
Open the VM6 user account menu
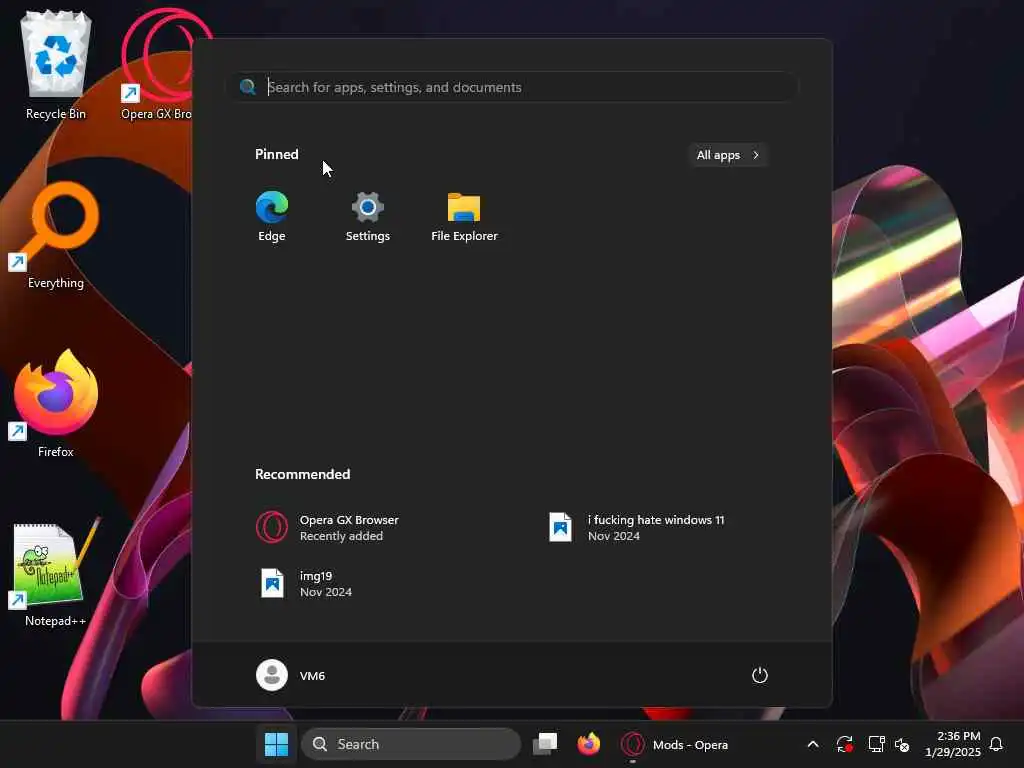291,675
